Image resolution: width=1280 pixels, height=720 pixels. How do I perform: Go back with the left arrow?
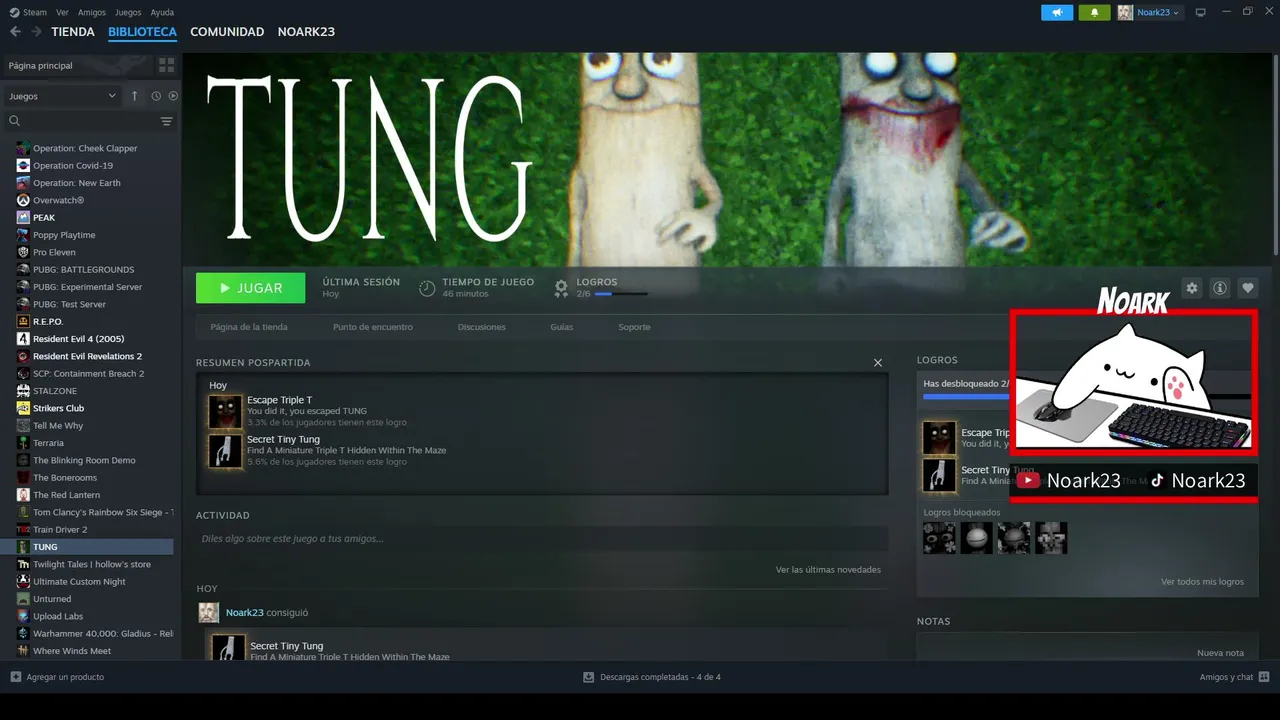15,32
